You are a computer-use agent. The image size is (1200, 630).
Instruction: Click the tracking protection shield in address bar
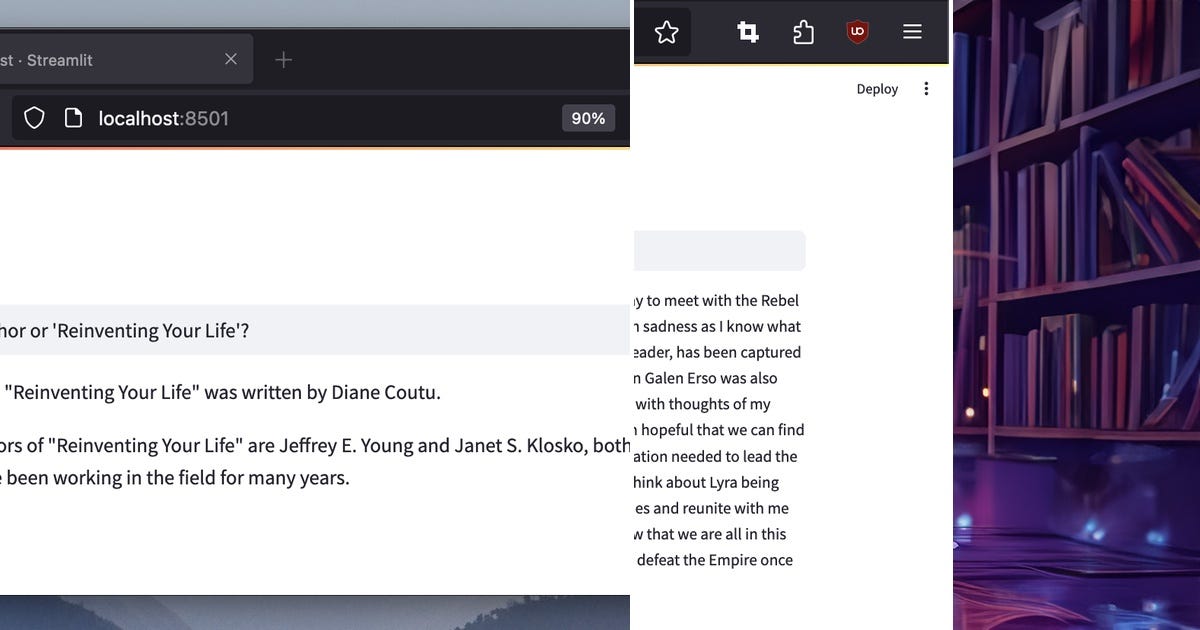pos(34,117)
